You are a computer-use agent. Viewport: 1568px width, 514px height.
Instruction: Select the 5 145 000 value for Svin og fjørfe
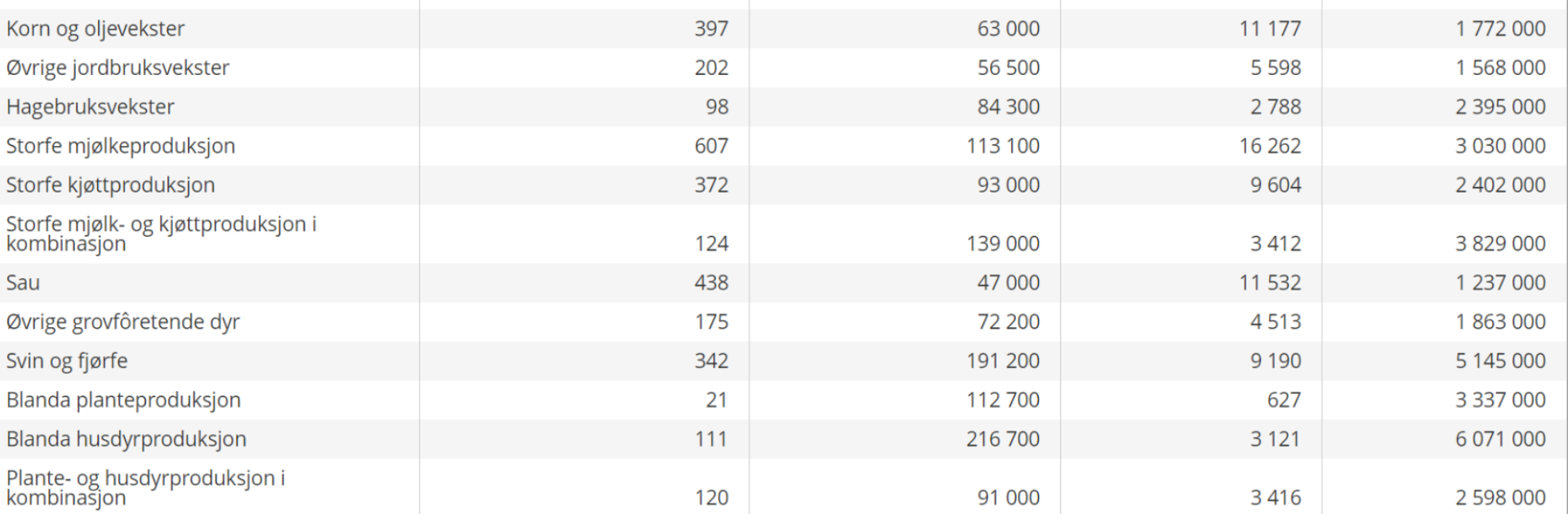(x=1500, y=361)
